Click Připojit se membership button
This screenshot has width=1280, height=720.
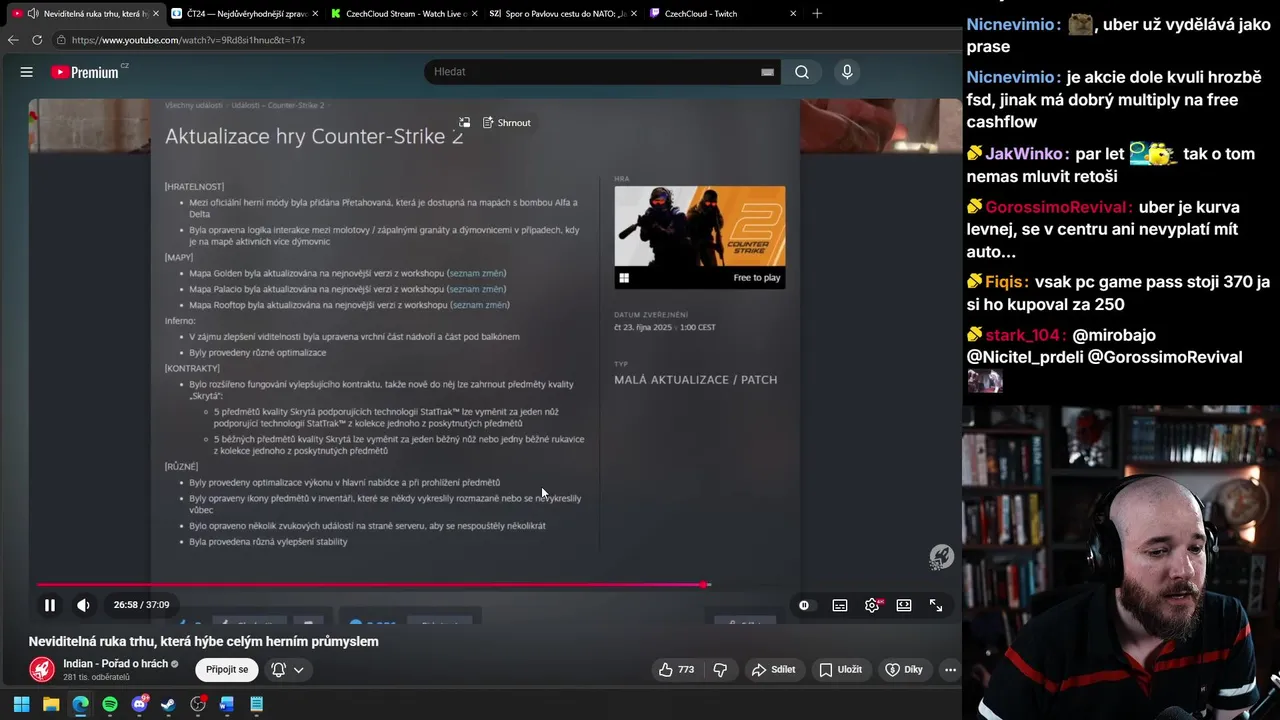pyautogui.click(x=227, y=670)
